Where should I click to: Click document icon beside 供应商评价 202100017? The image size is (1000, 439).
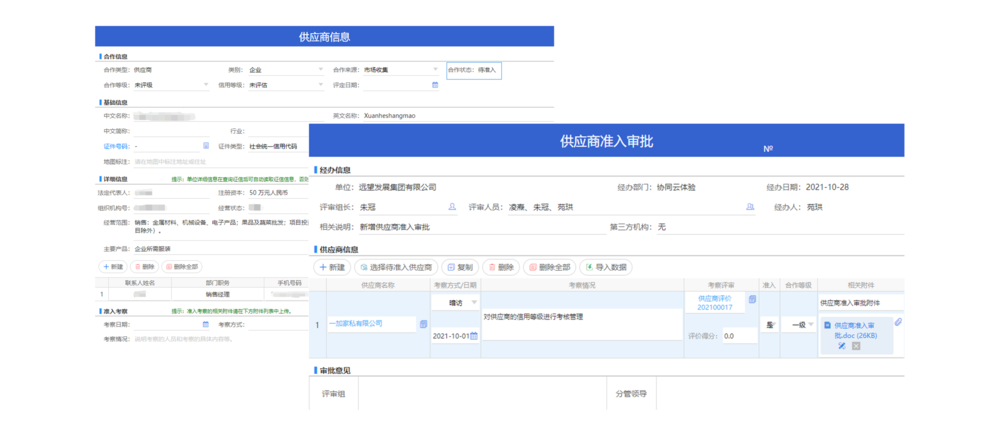[x=752, y=299]
